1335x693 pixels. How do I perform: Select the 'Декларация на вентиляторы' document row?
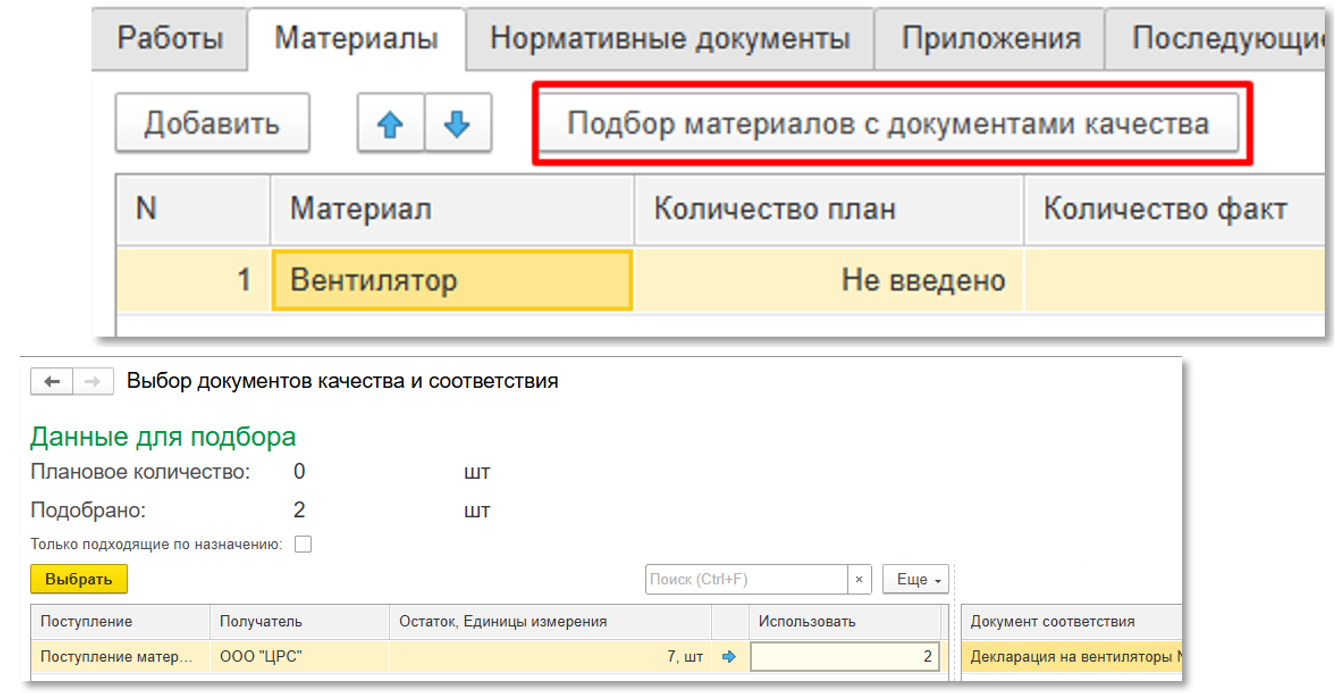point(1070,657)
